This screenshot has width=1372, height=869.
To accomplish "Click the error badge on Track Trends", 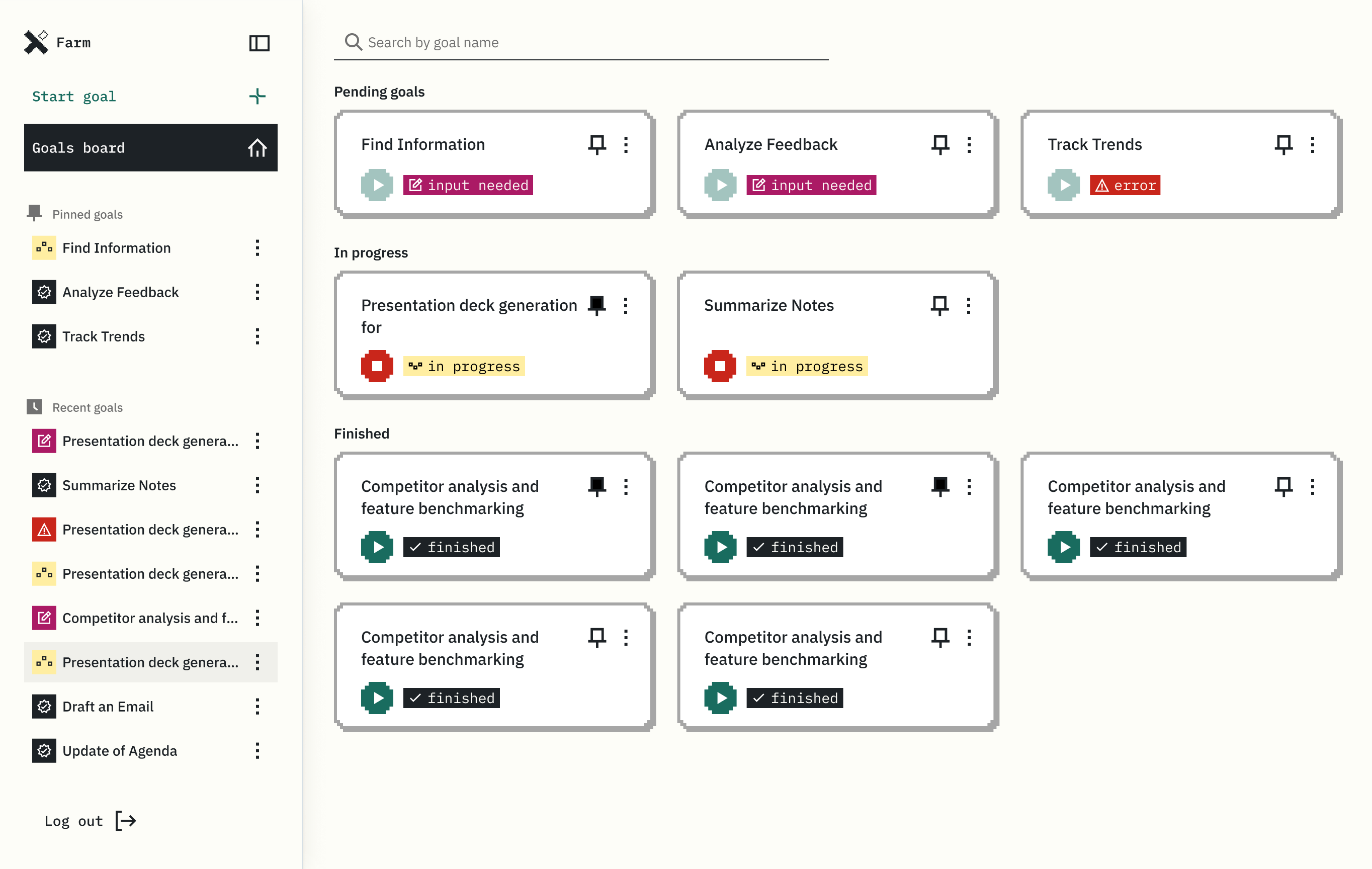I will [1125, 185].
